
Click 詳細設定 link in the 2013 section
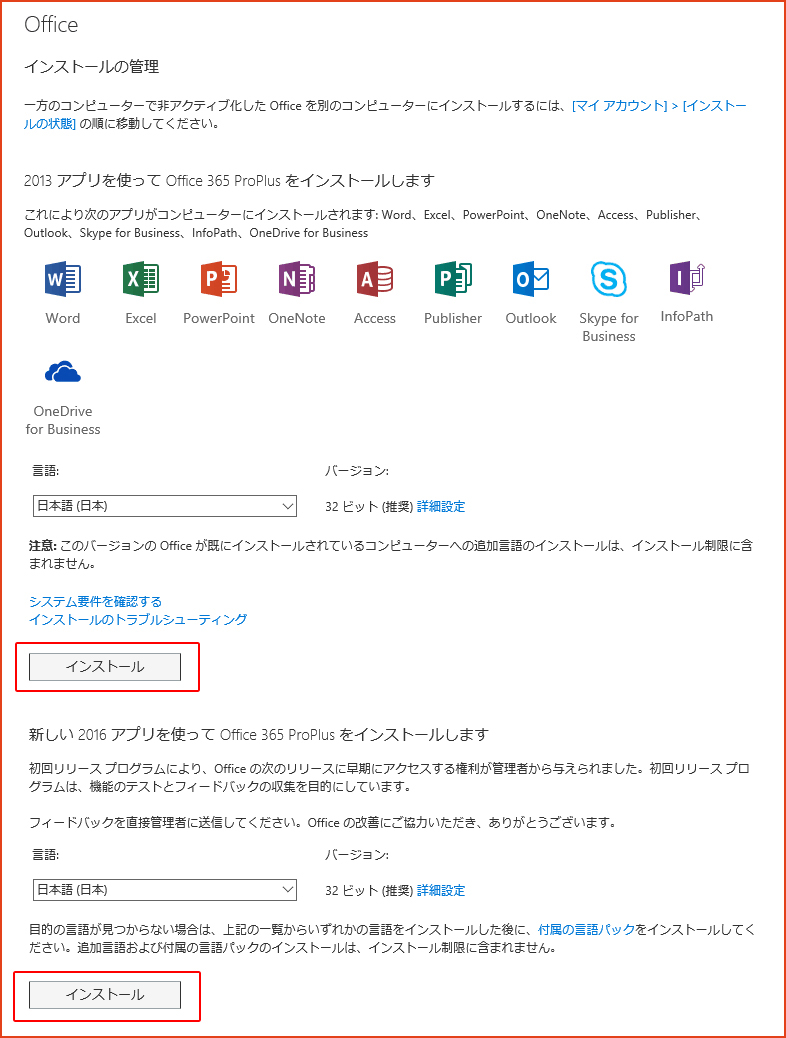click(441, 506)
